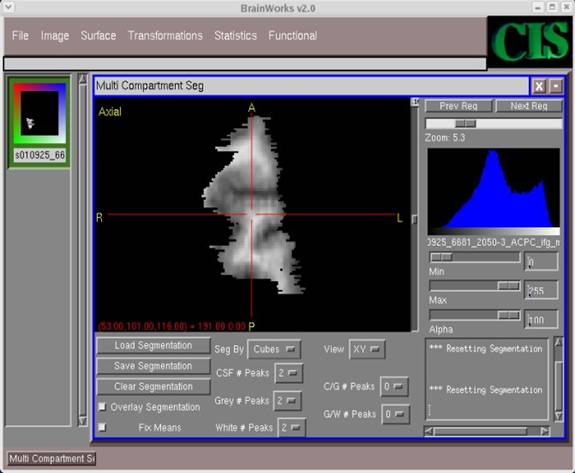Toggle the Fix Means checkbox
Image resolution: width=575 pixels, height=473 pixels.
coord(102,427)
